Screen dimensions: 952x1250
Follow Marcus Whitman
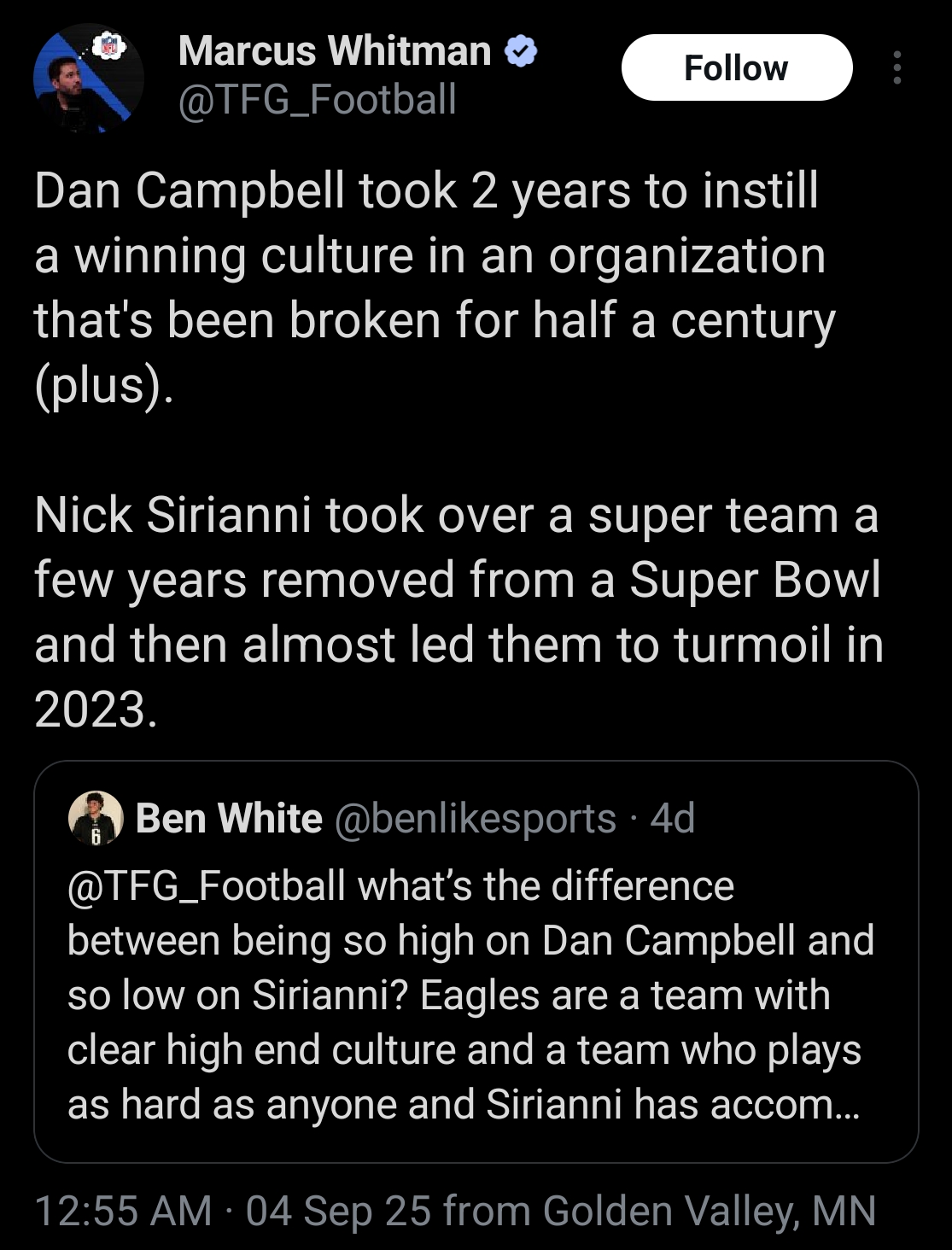(736, 67)
